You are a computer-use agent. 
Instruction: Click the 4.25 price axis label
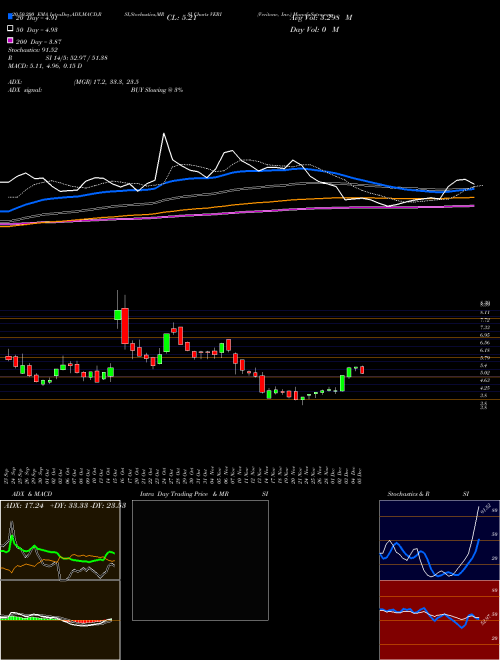(485, 388)
